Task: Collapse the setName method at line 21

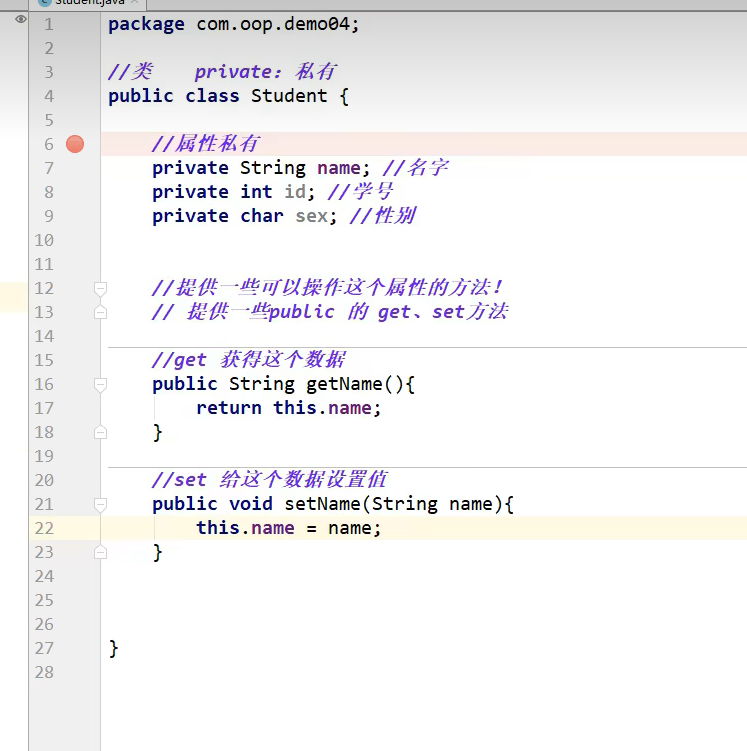Action: (100, 504)
